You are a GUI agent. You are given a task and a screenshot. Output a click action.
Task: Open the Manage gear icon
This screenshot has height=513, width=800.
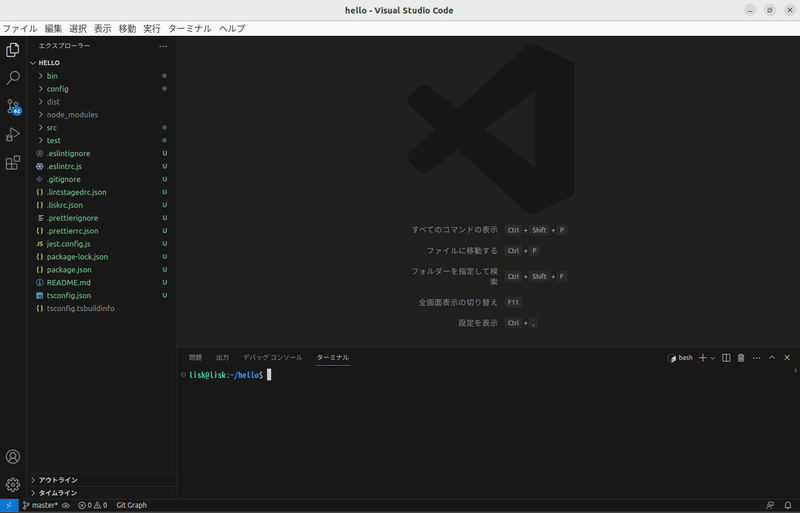pos(13,484)
